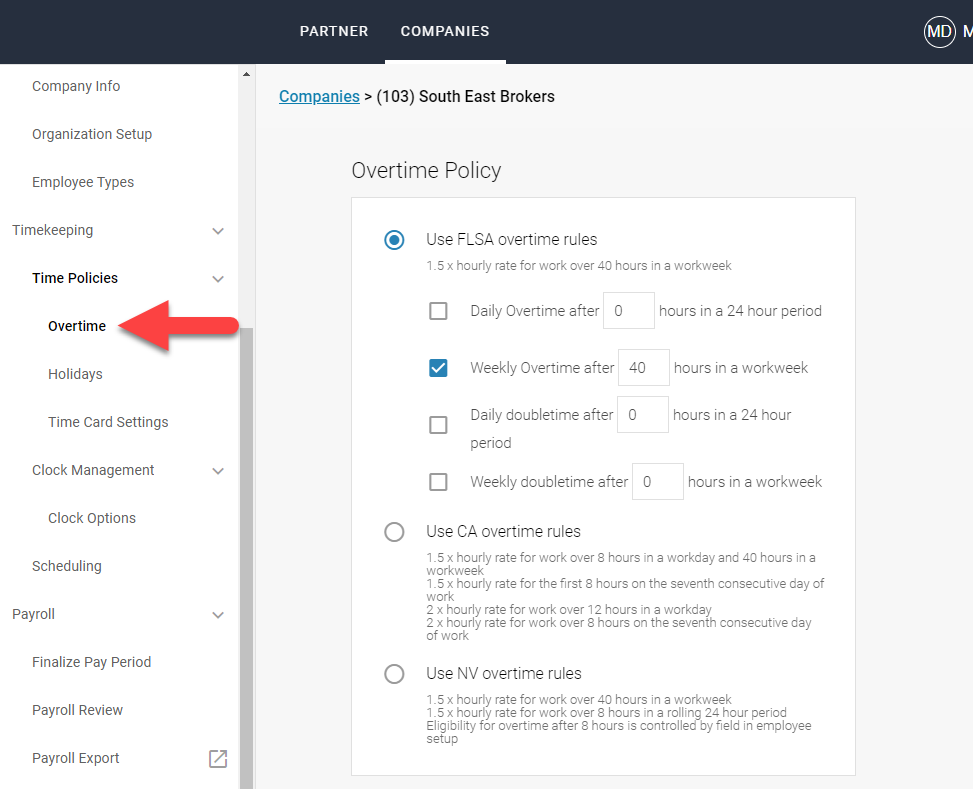Image resolution: width=973 pixels, height=789 pixels.
Task: Check the Daily doubletime option
Action: point(438,424)
